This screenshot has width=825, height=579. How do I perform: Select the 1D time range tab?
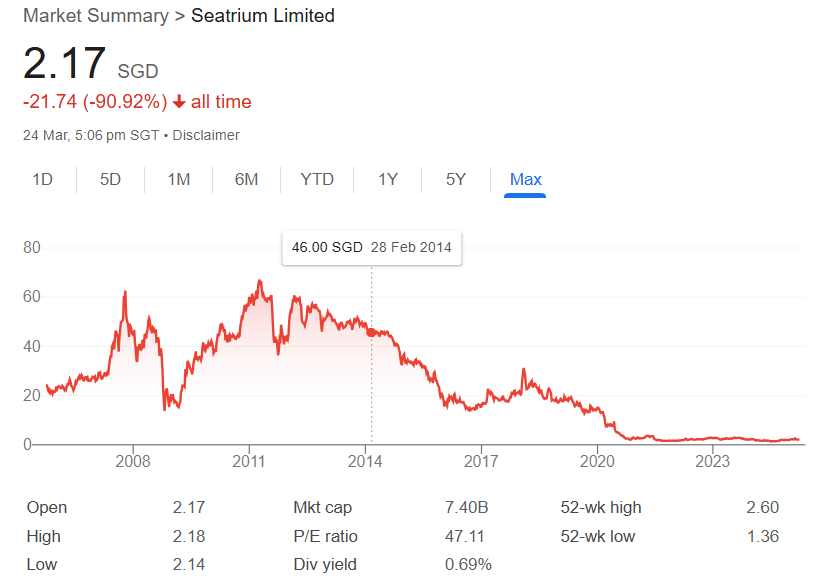coord(42,180)
